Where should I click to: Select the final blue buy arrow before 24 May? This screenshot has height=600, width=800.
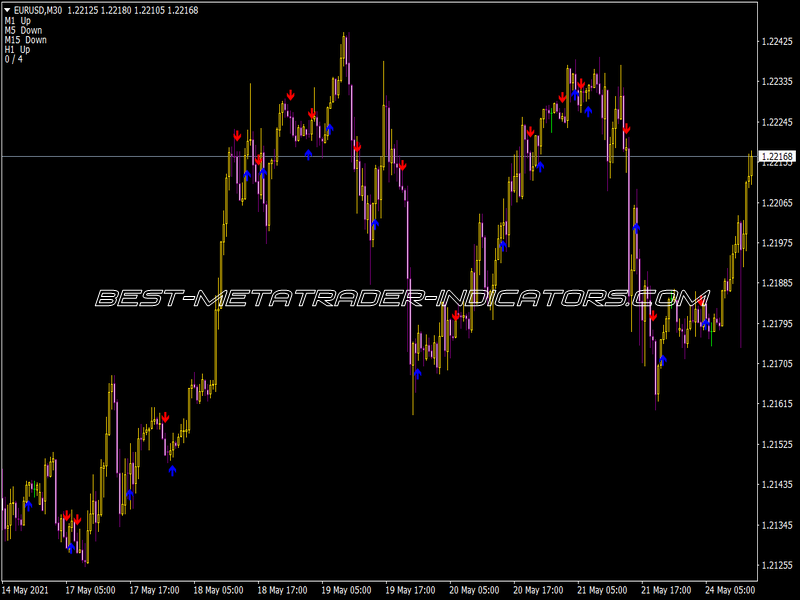(706, 324)
